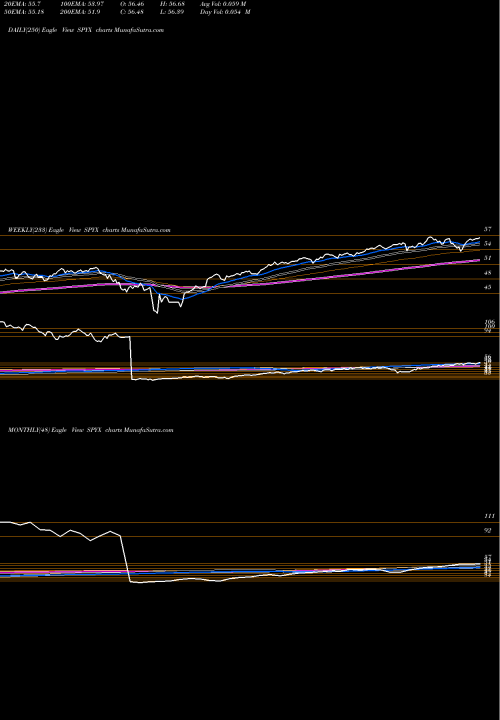Click the 50EMA: 55.18 readout
This screenshot has width=500, height=720.
pos(24,11)
